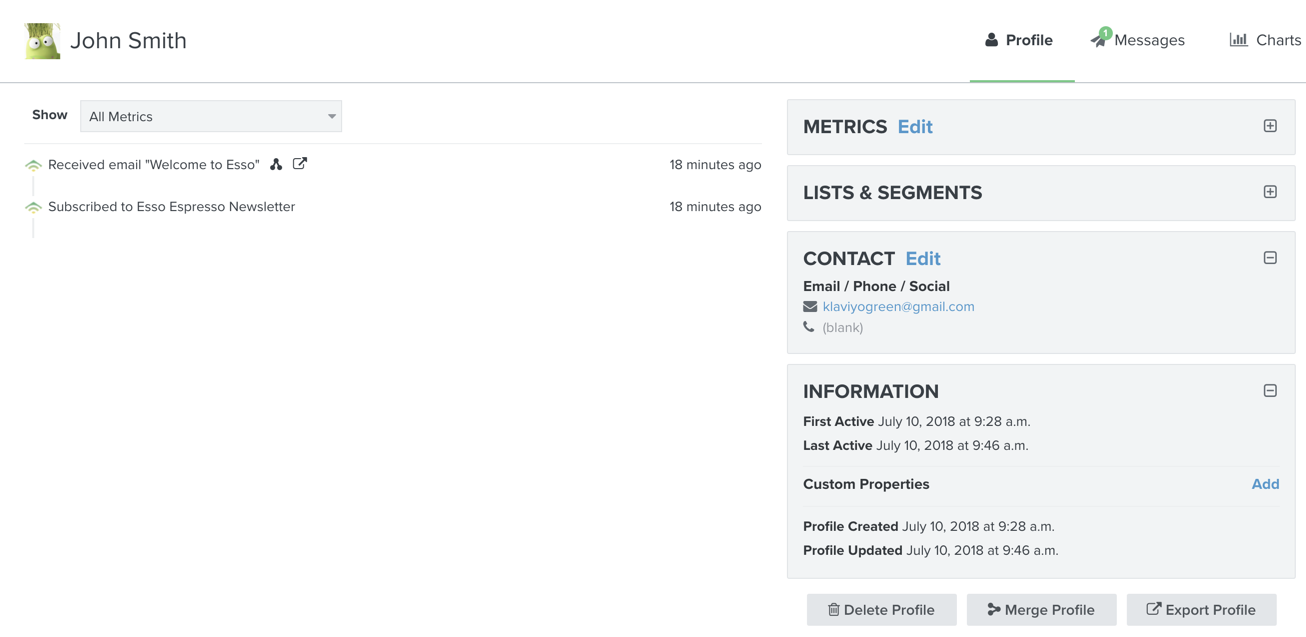Expand the Metrics panel

click(1270, 126)
